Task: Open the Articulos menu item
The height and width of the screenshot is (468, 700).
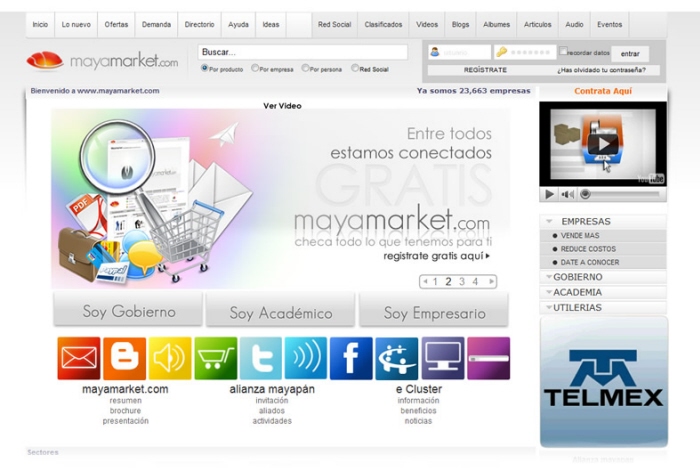Action: pos(538,25)
